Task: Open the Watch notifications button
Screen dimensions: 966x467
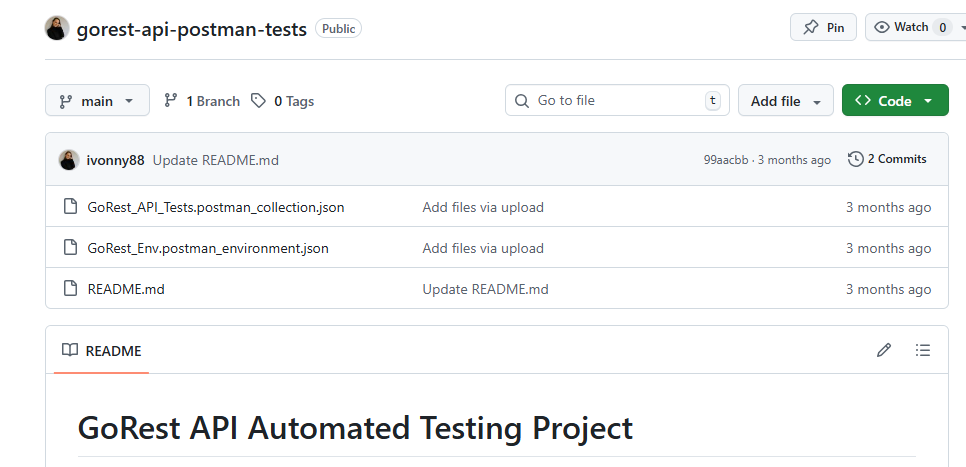Action: click(x=915, y=27)
